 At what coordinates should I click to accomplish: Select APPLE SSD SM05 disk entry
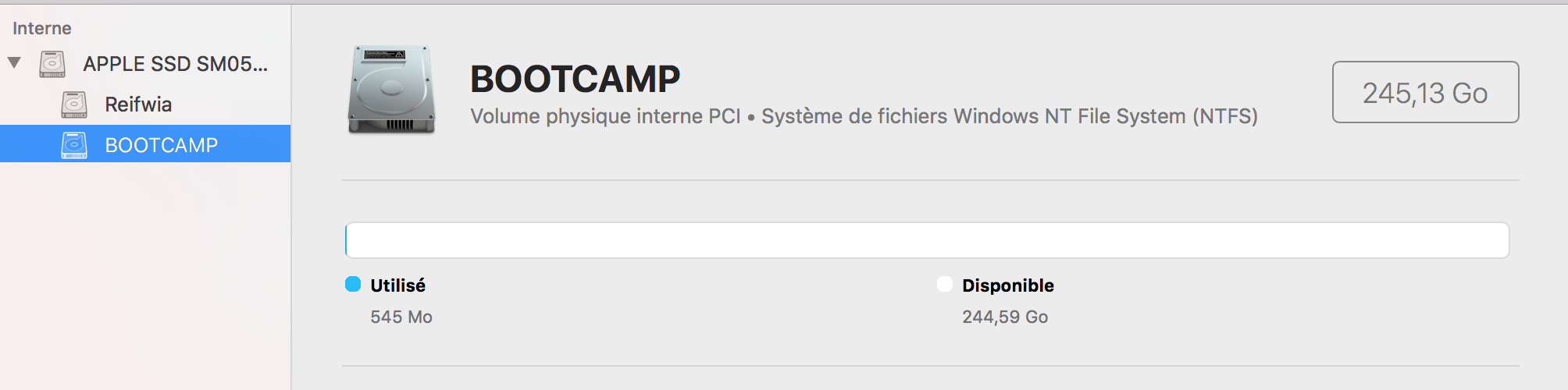[x=175, y=64]
